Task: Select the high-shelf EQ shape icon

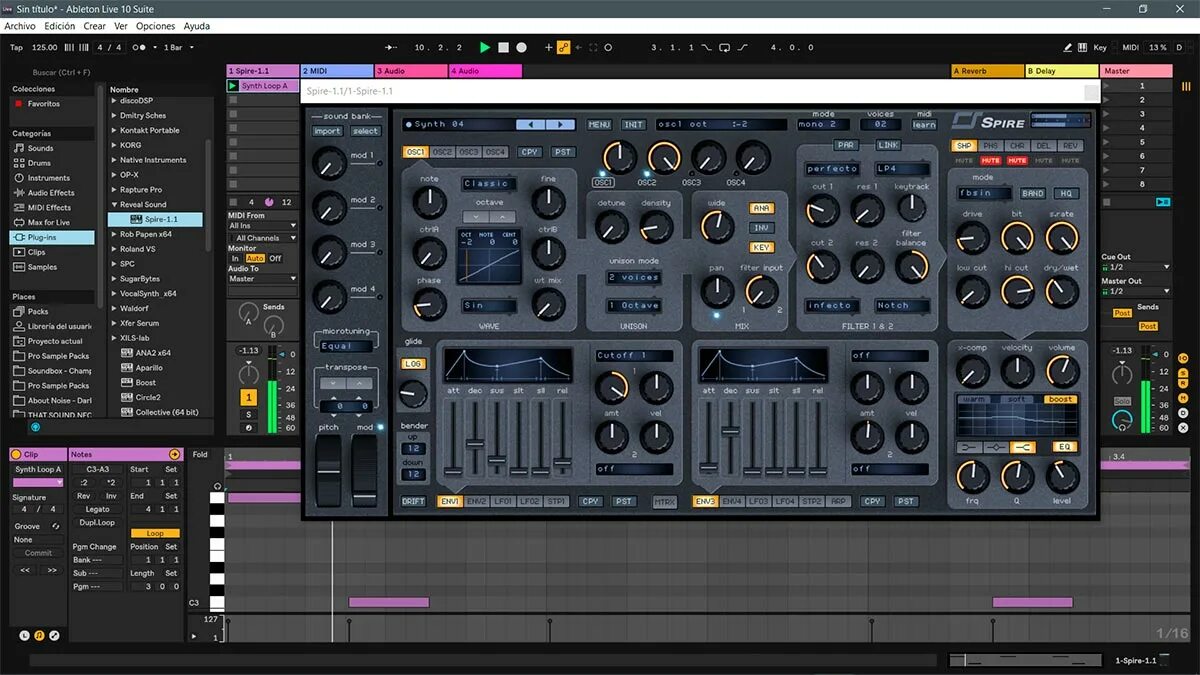Action: click(1022, 447)
